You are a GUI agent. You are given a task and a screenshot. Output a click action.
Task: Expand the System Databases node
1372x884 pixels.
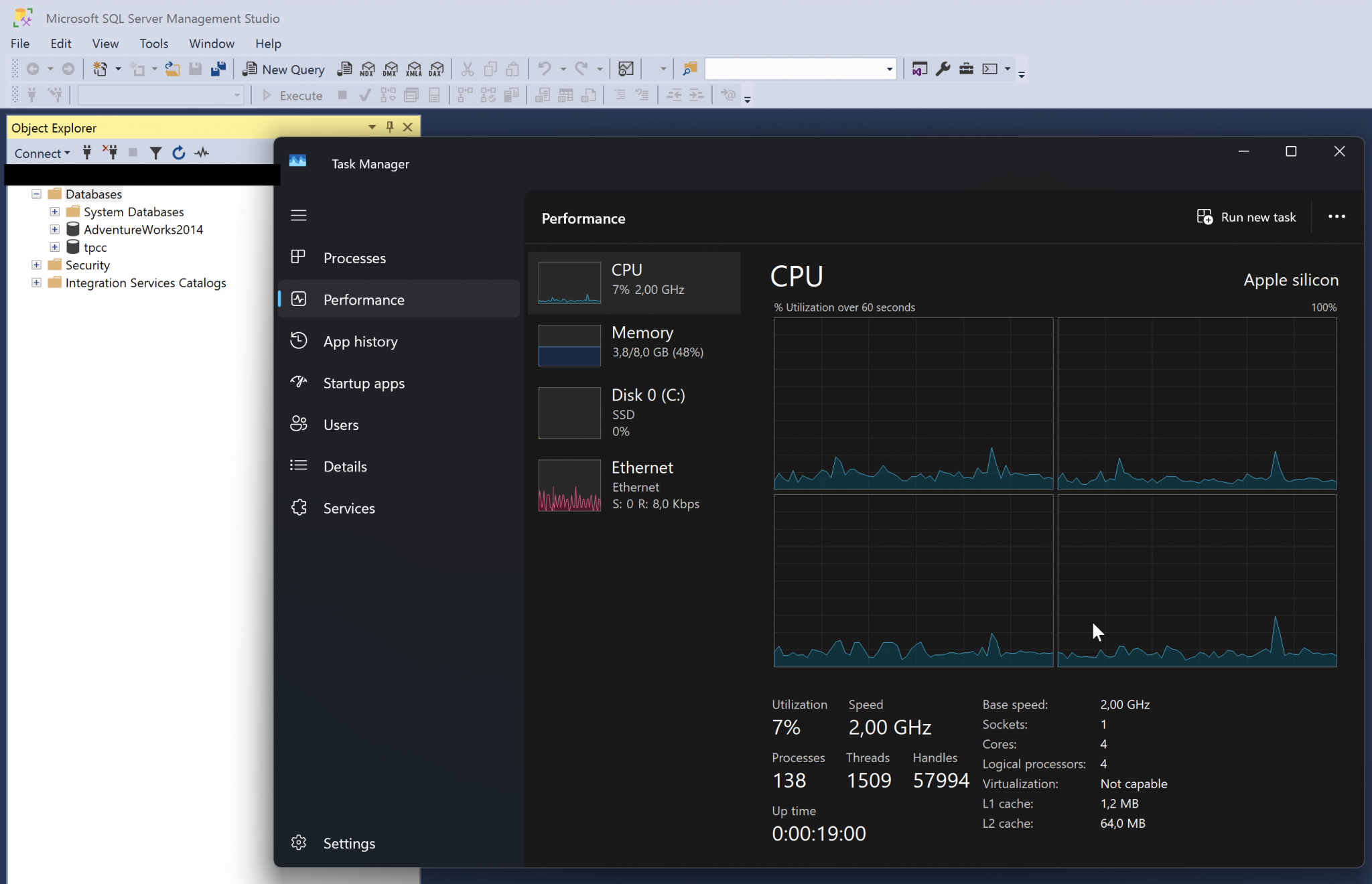55,212
